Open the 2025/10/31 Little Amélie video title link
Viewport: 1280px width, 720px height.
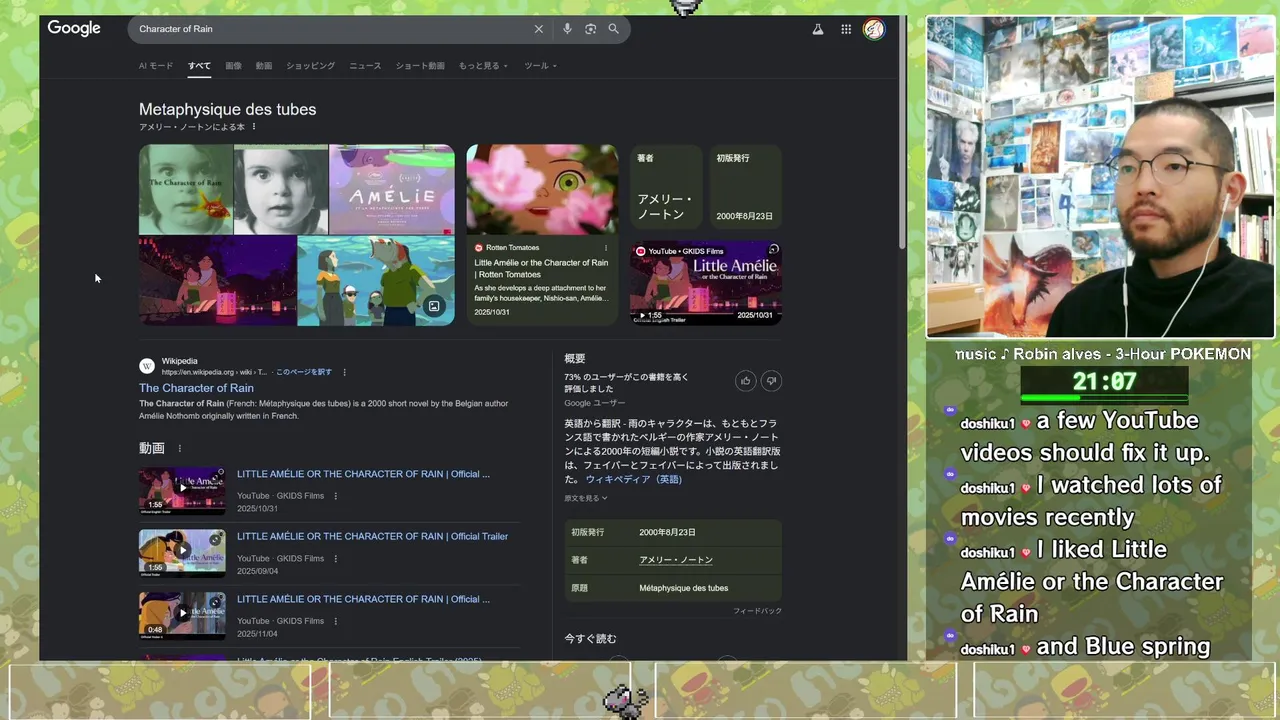(x=363, y=474)
